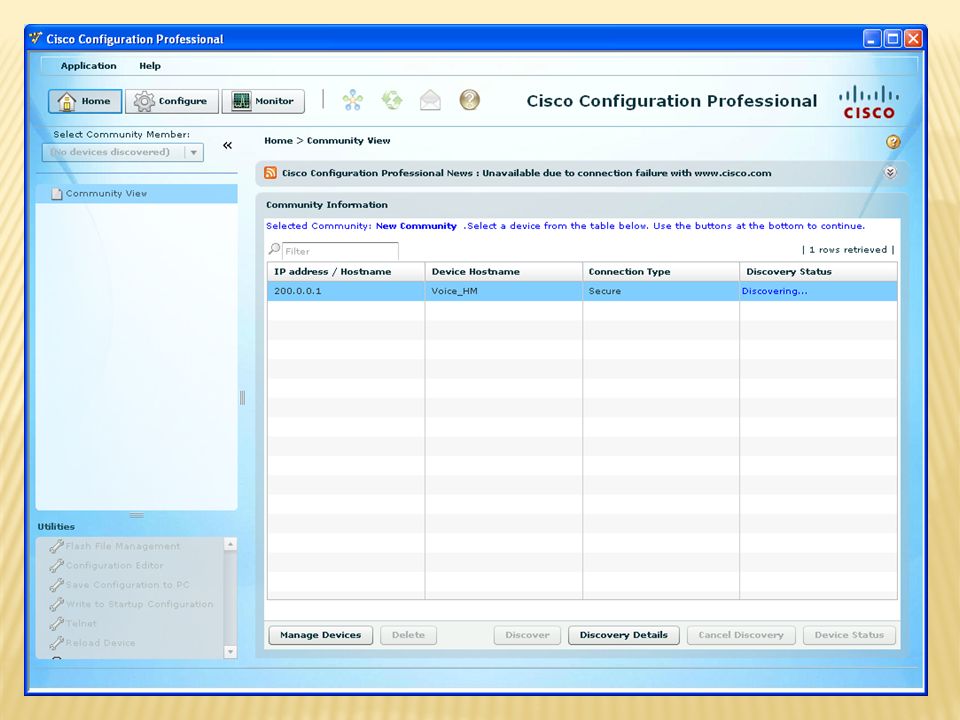Click the envelope feedback toolbar icon
The width and height of the screenshot is (960, 720).
click(430, 100)
